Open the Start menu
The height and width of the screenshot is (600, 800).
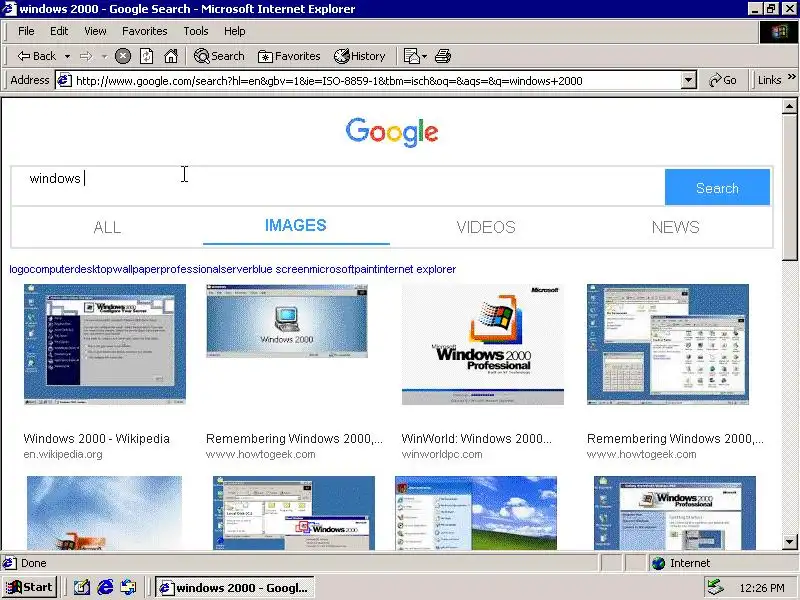coord(30,587)
